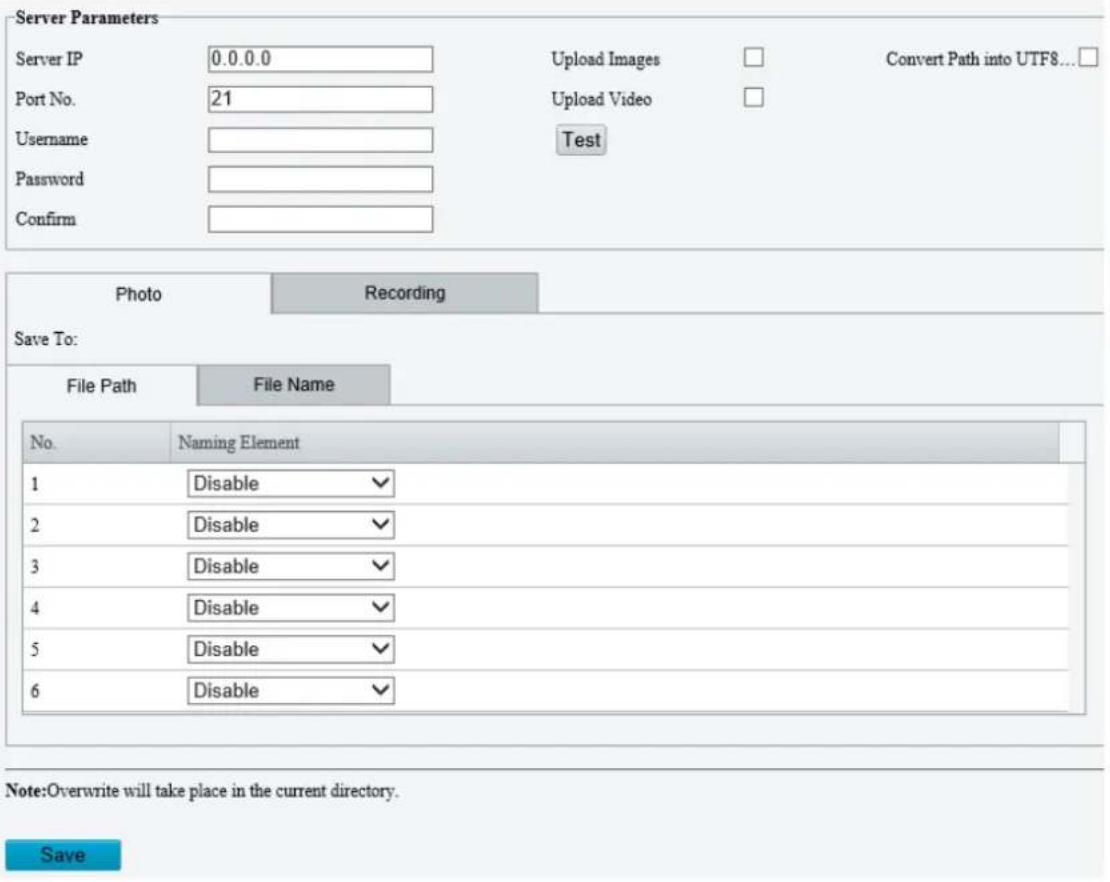Click the Naming Element column header
Image resolution: width=1110 pixels, height=882 pixels.
614,442
